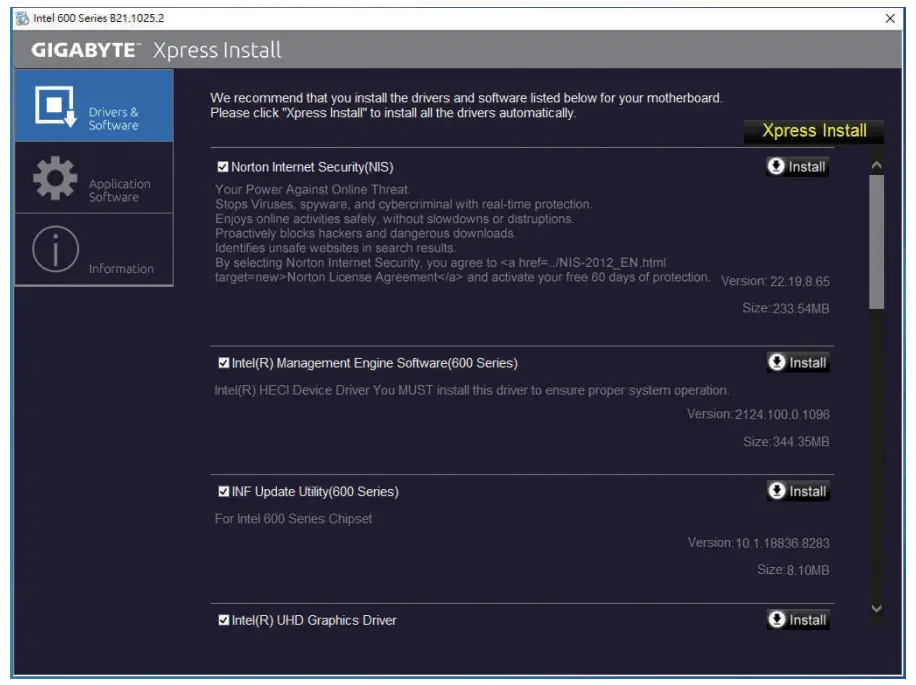The width and height of the screenshot is (916, 685).
Task: Uncheck Intel(R) Management Engine Software checkbox
Action: (223, 363)
